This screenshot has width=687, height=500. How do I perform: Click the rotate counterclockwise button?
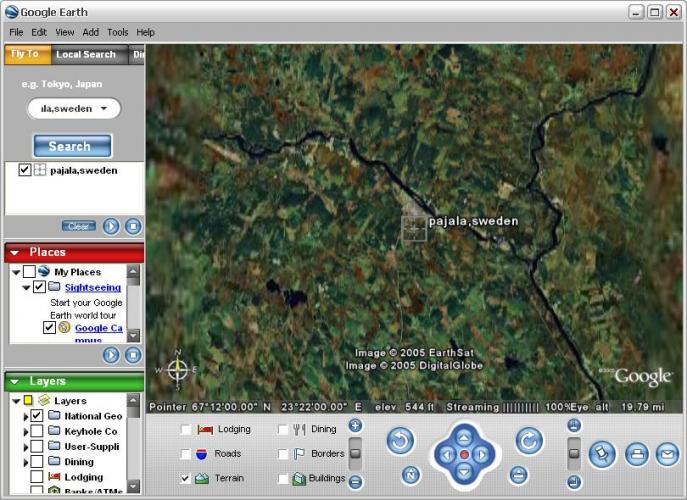click(401, 440)
